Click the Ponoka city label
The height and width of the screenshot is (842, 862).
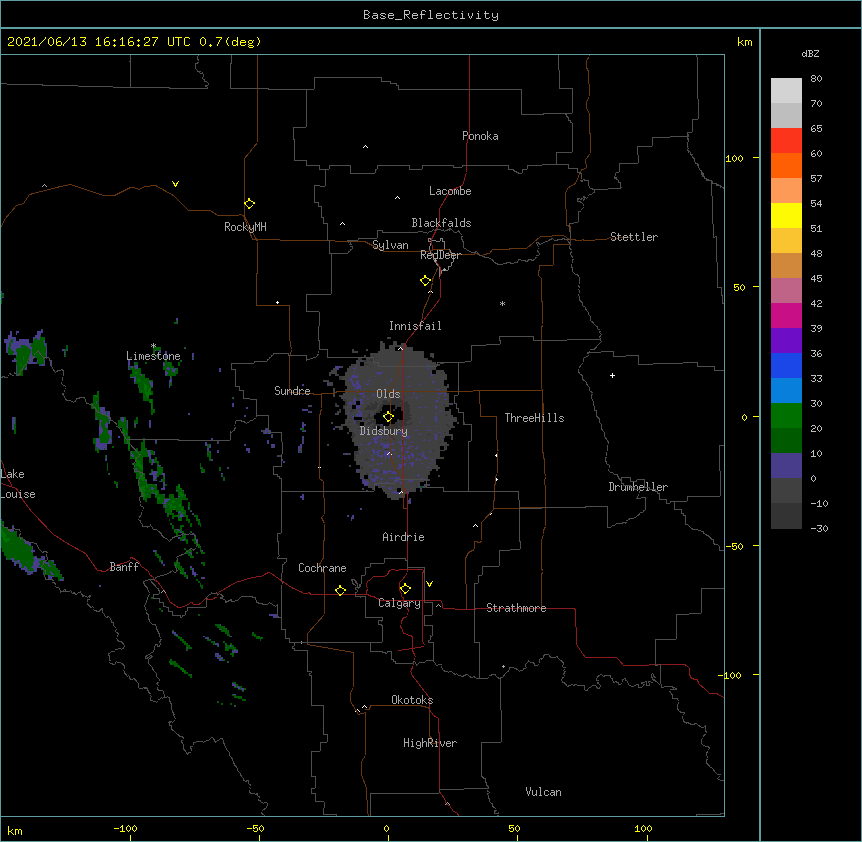tap(480, 136)
